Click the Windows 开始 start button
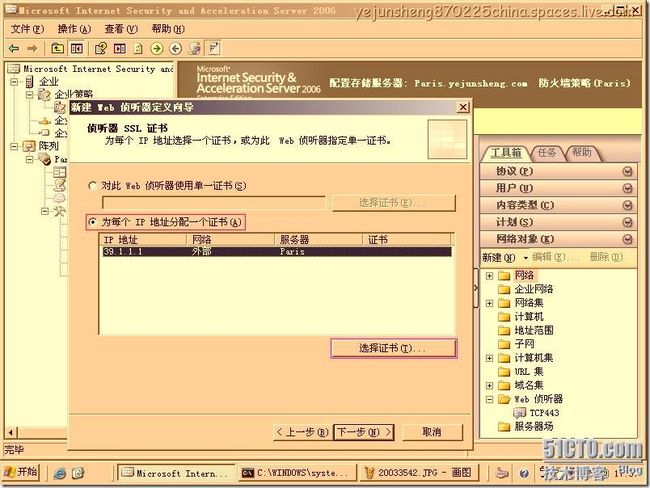 21,473
